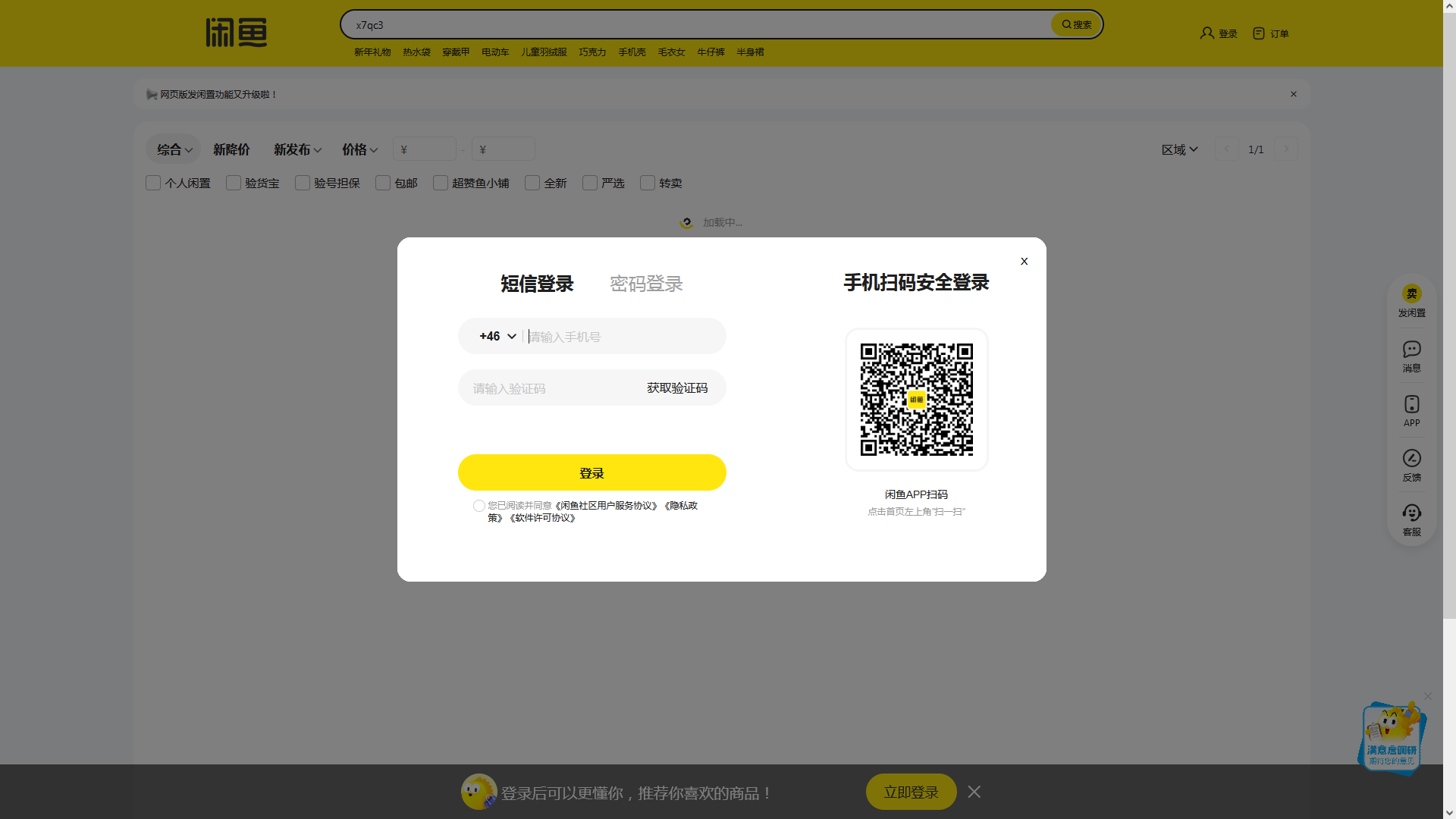Click the 客服 customer service icon
The height and width of the screenshot is (819, 1456).
click(x=1411, y=513)
